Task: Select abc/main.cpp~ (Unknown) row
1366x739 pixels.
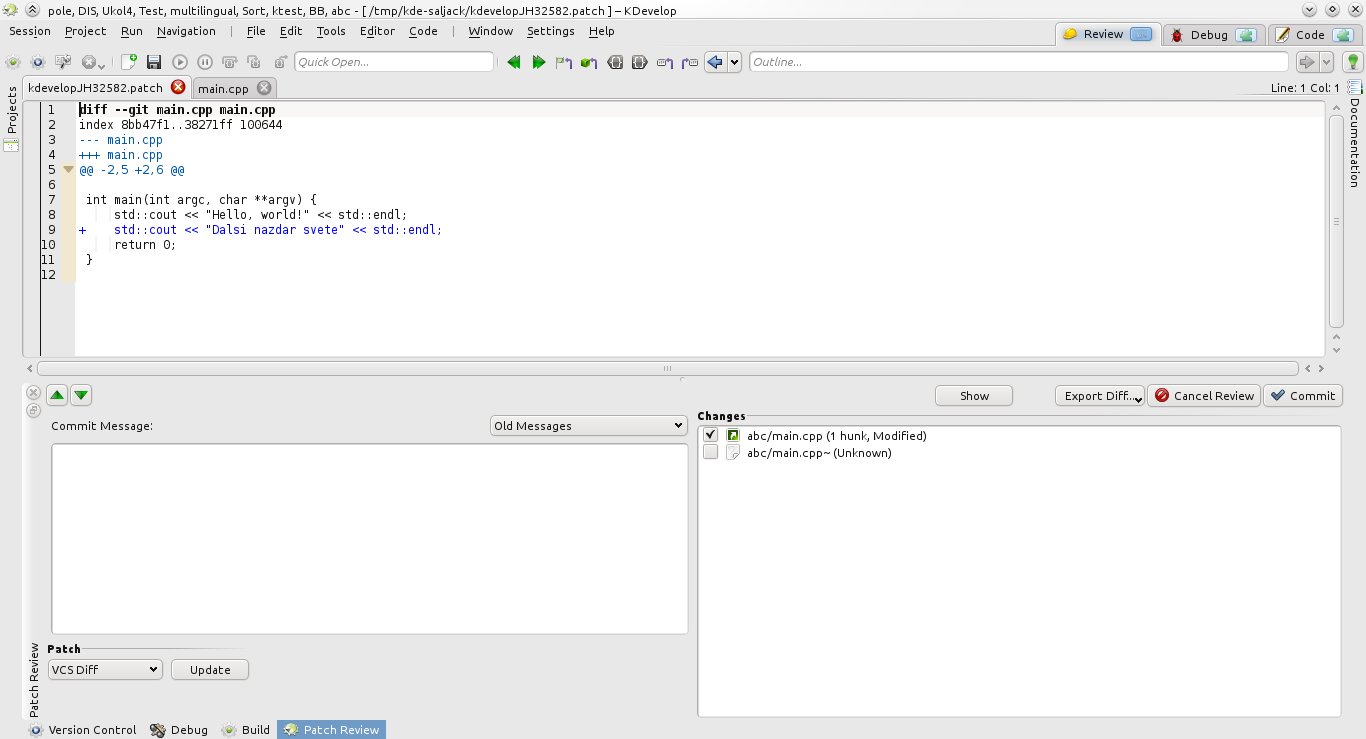Action: click(1019, 453)
